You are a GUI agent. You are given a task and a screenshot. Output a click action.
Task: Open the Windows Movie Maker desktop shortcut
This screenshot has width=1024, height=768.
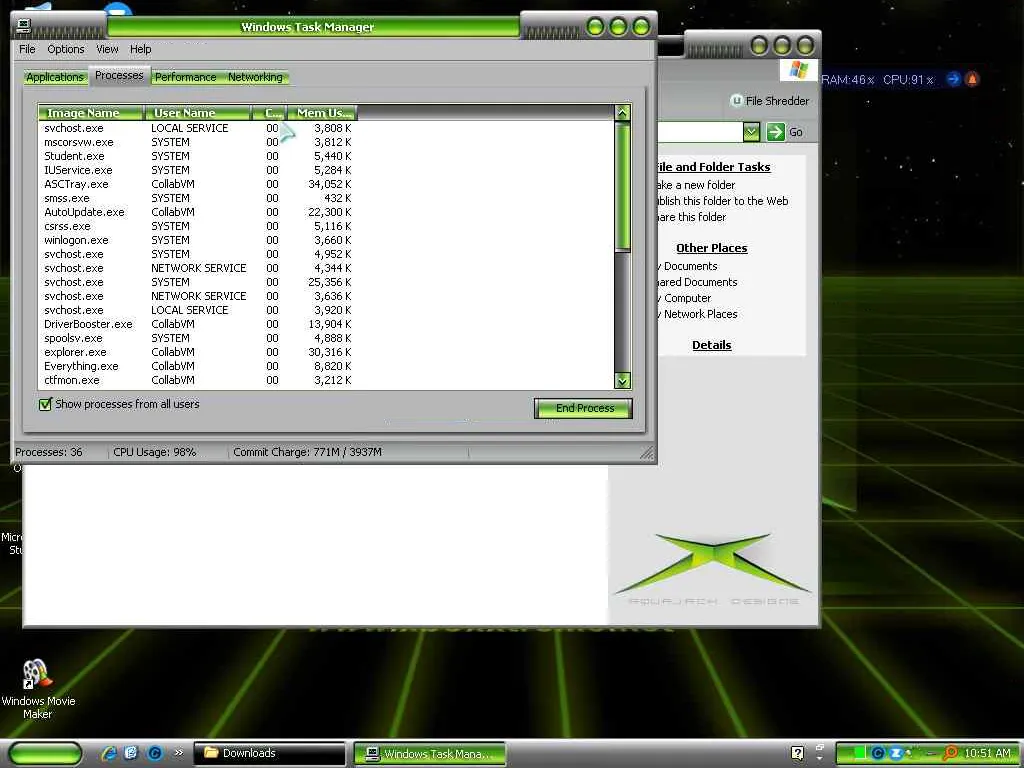[x=37, y=688]
